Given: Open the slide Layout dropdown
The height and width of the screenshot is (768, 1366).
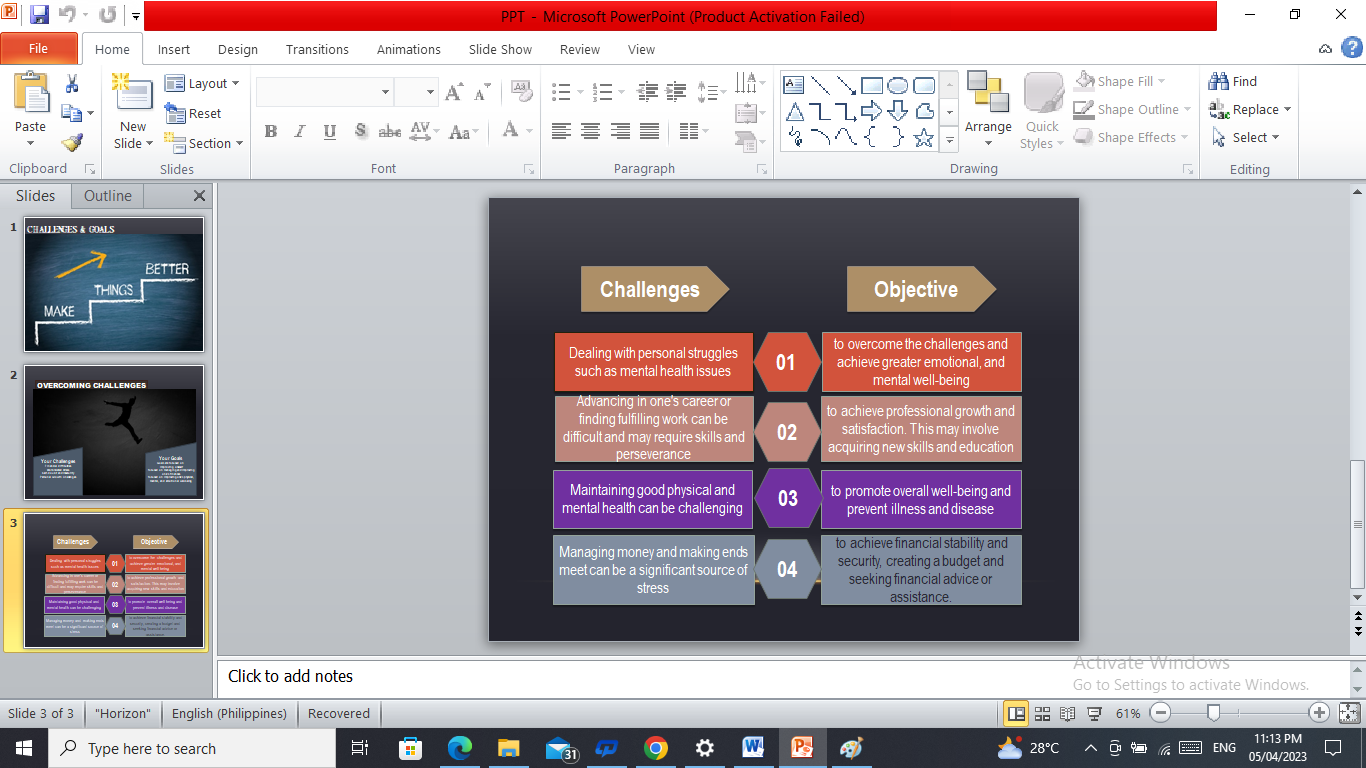Looking at the screenshot, I should [202, 84].
